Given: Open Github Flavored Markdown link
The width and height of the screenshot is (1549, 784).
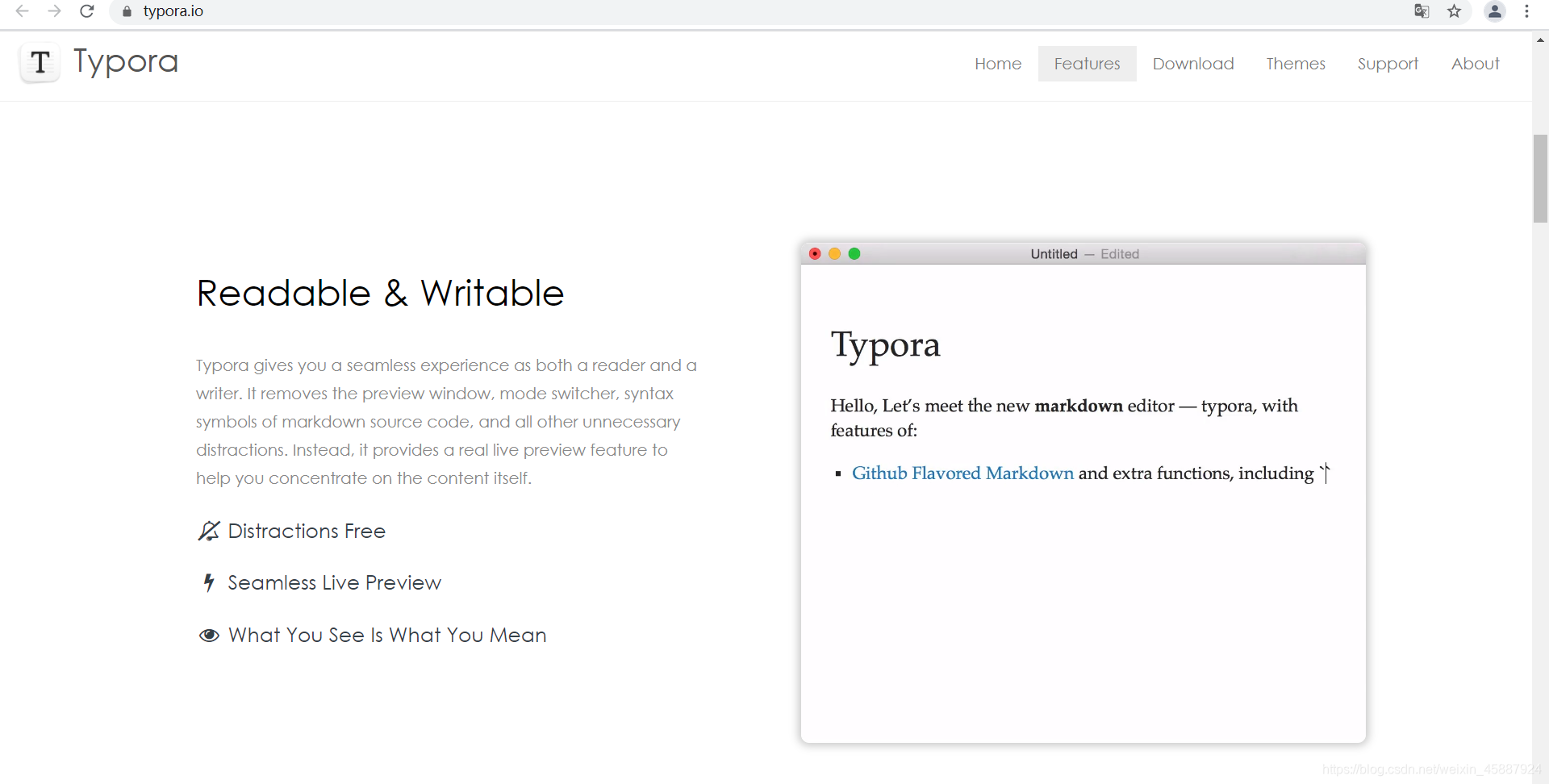Looking at the screenshot, I should pos(962,473).
